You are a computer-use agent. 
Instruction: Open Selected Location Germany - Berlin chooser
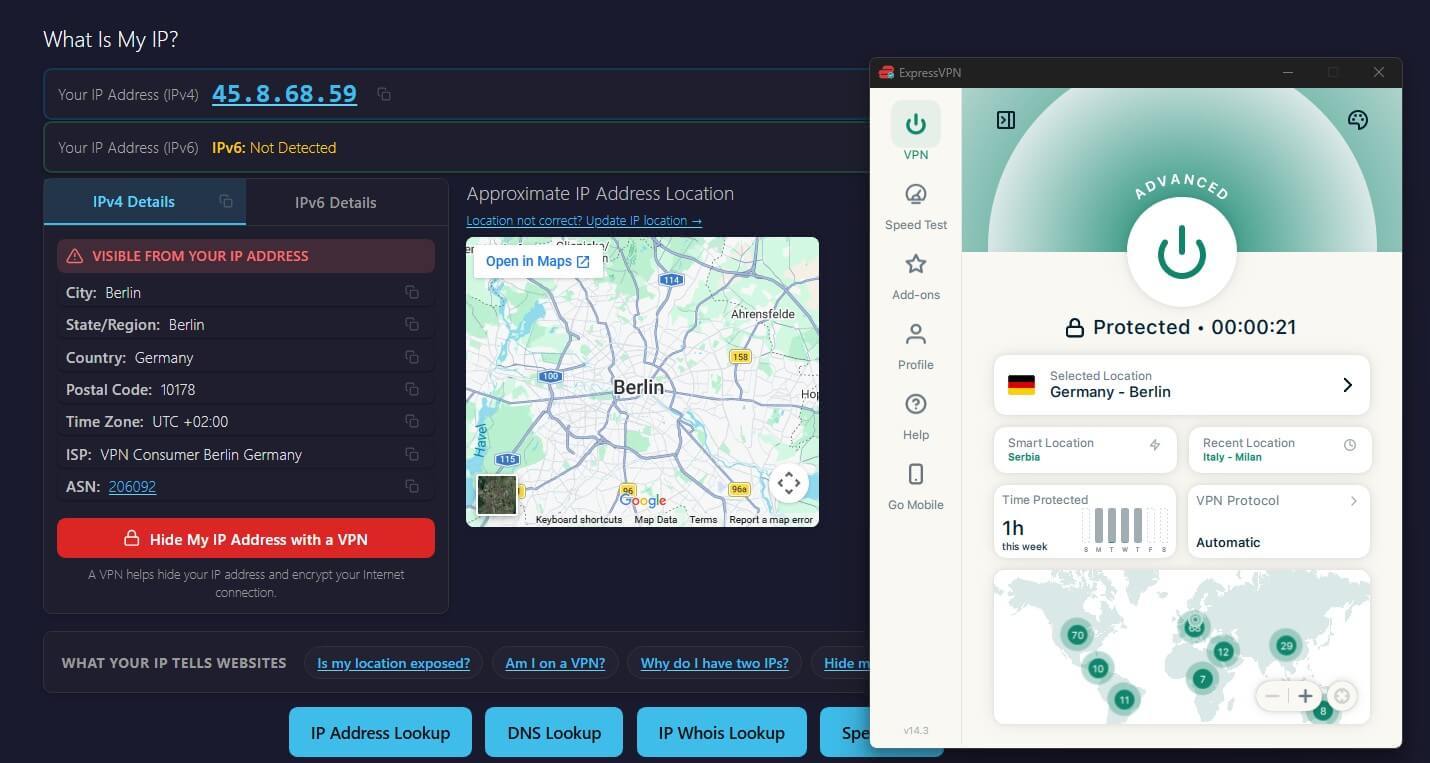coord(1181,384)
